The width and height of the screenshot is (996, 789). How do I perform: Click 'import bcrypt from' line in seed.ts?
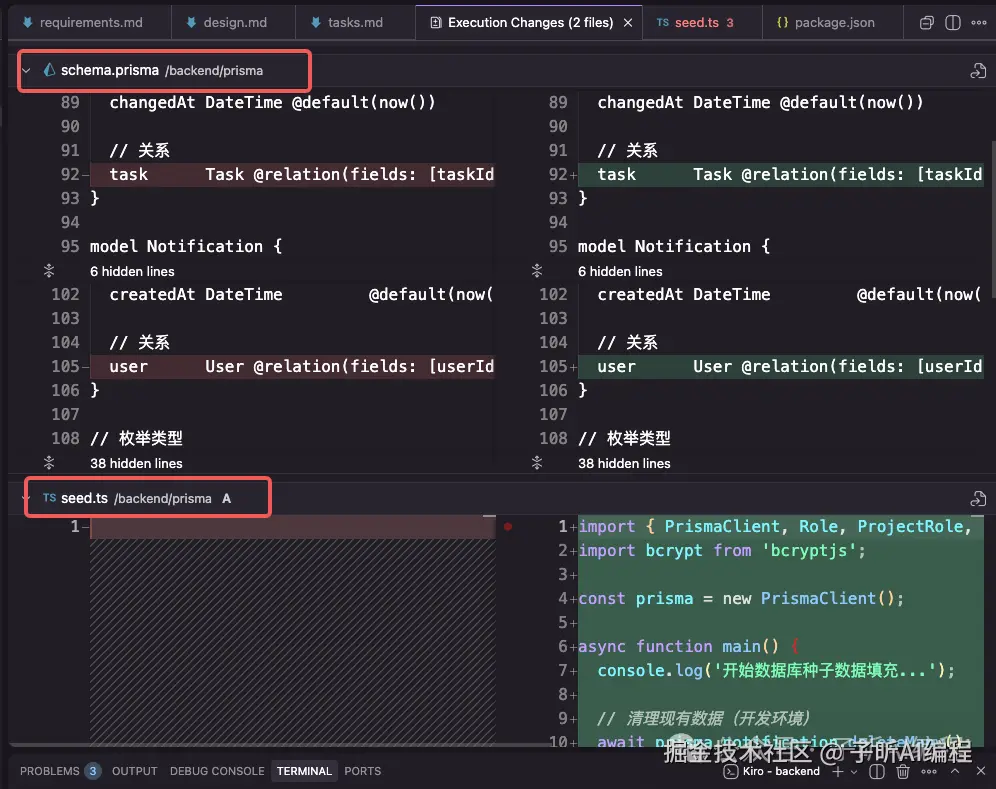(x=722, y=551)
